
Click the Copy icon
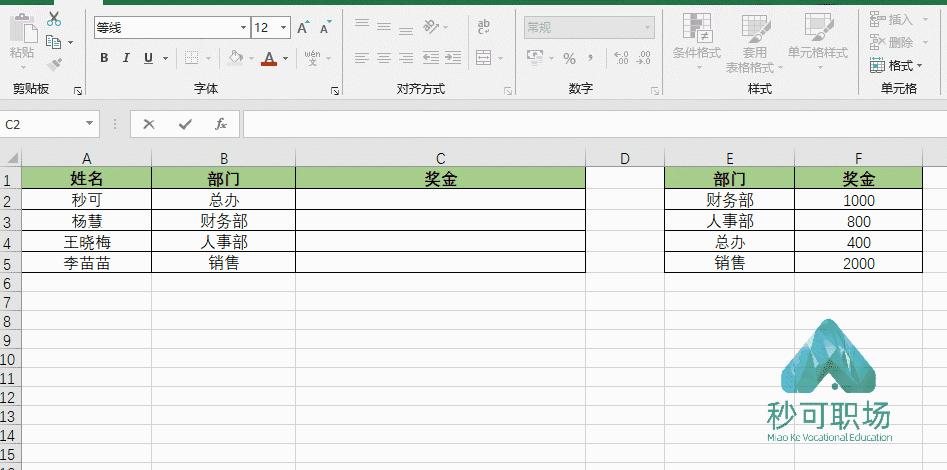point(54,42)
